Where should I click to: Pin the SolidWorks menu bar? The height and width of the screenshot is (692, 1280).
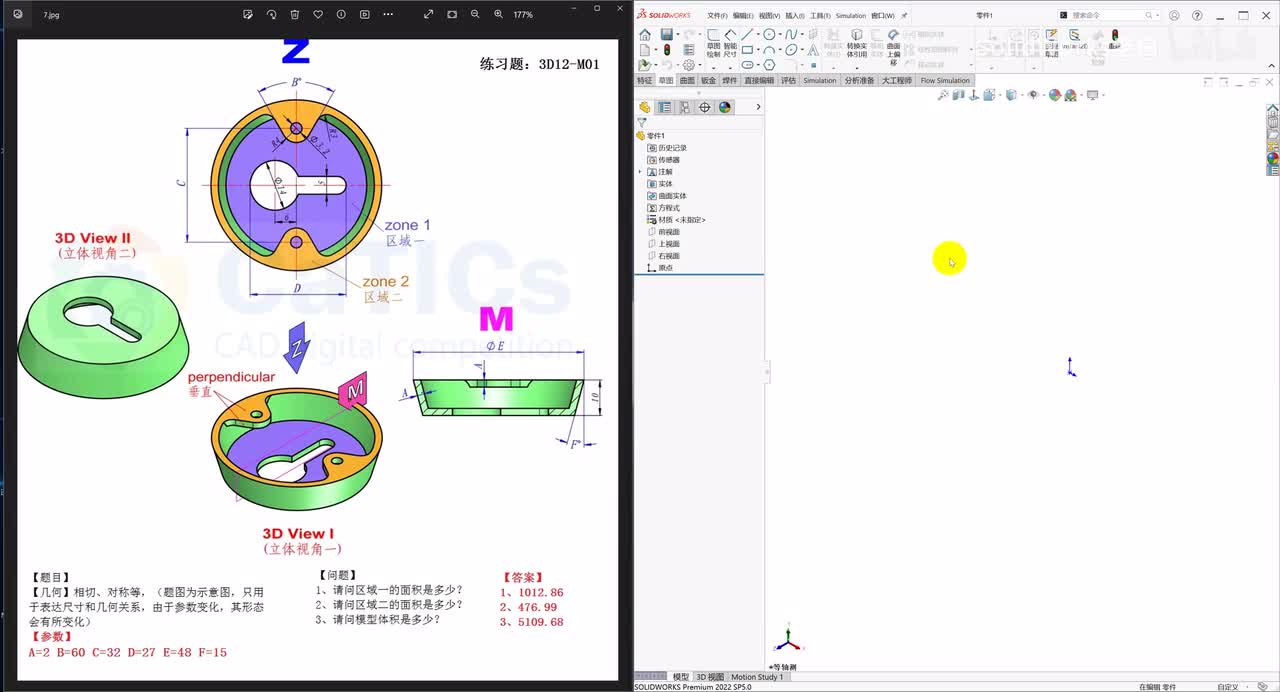904,16
